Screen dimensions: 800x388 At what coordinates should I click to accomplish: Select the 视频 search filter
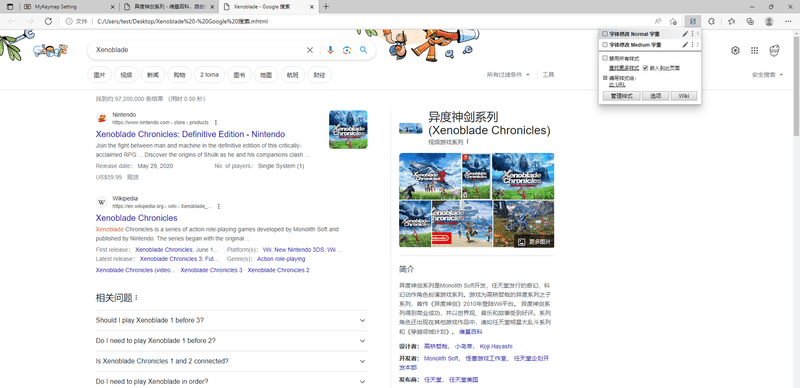[x=126, y=75]
